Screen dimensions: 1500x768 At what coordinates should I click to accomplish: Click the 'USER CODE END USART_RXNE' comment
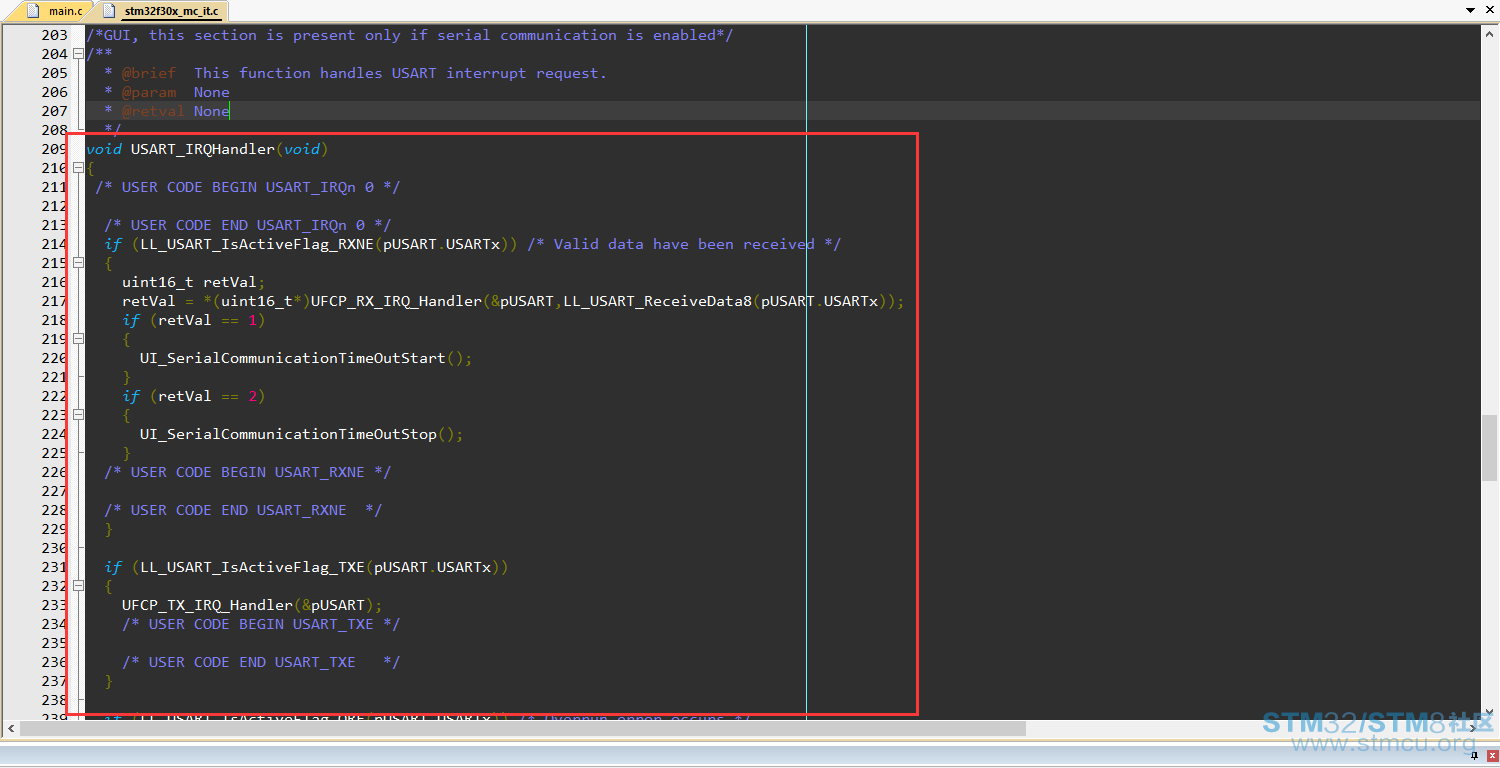(243, 510)
